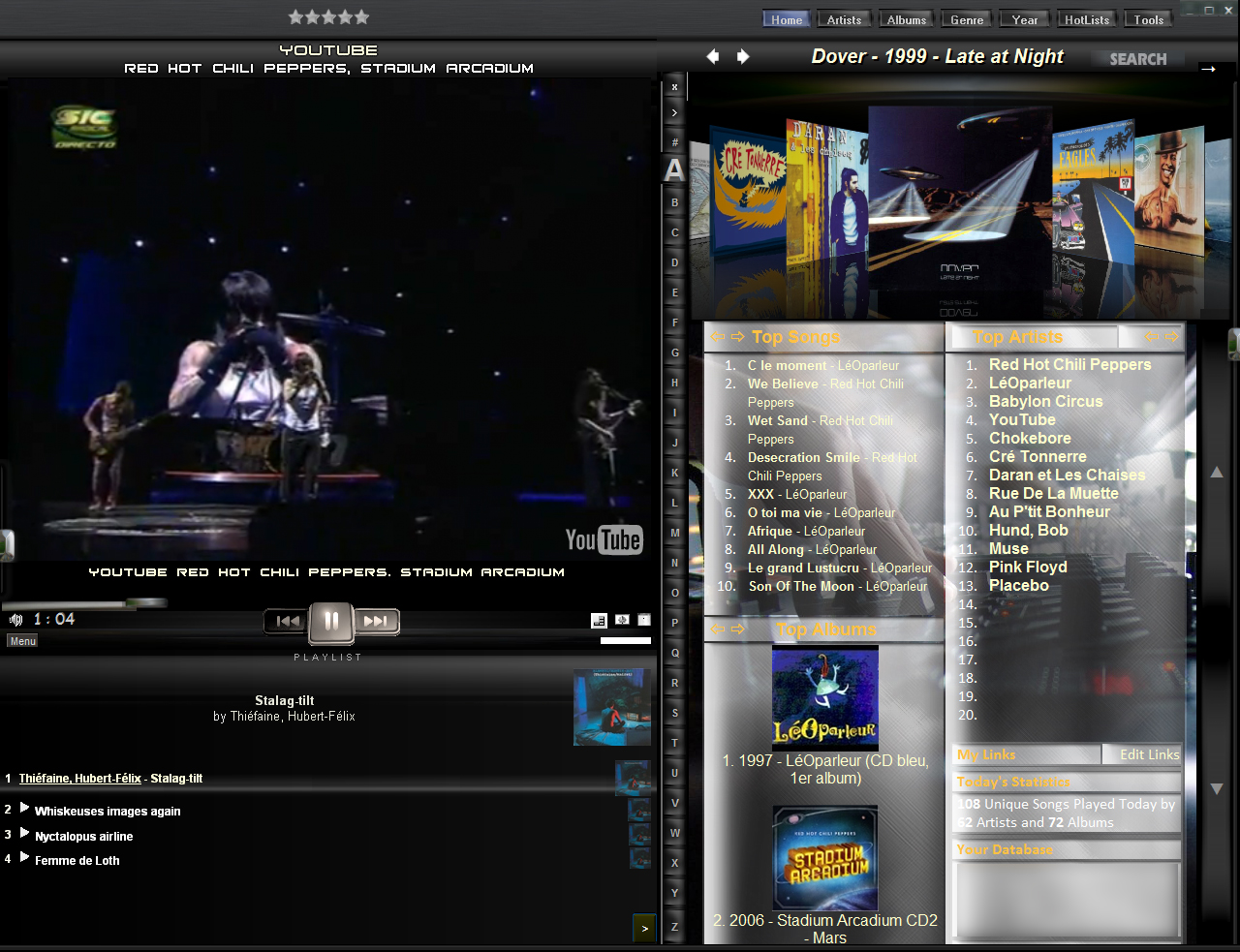Play top song 'C le moment'
This screenshot has width=1240, height=952.
pyautogui.click(x=823, y=365)
